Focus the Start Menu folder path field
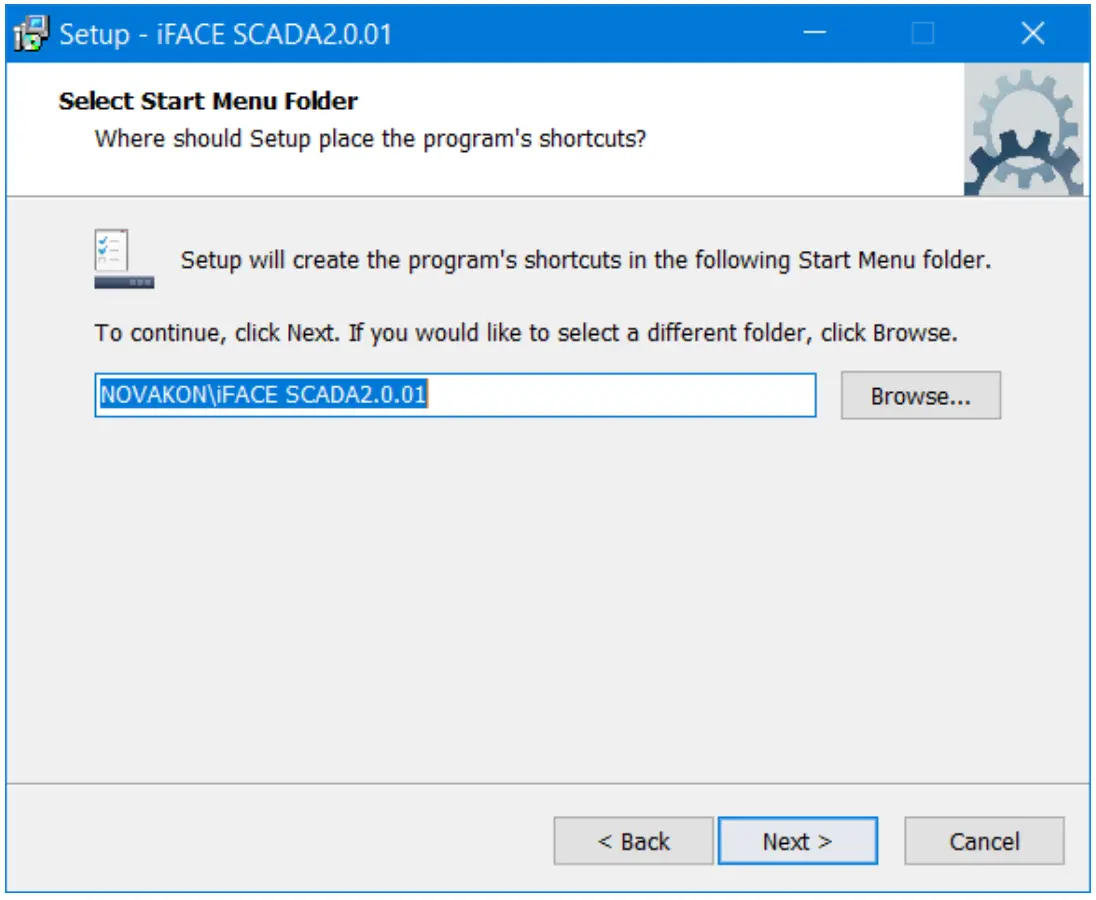This screenshot has height=900, width=1096. point(455,395)
